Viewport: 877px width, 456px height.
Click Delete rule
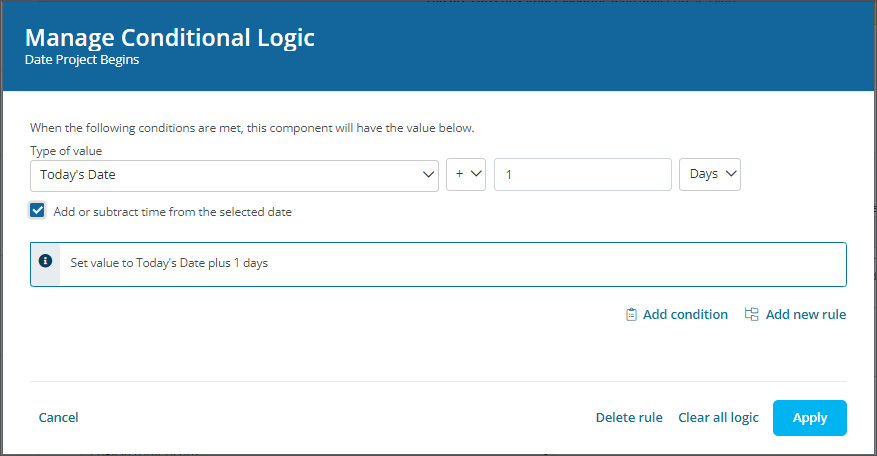click(x=629, y=417)
